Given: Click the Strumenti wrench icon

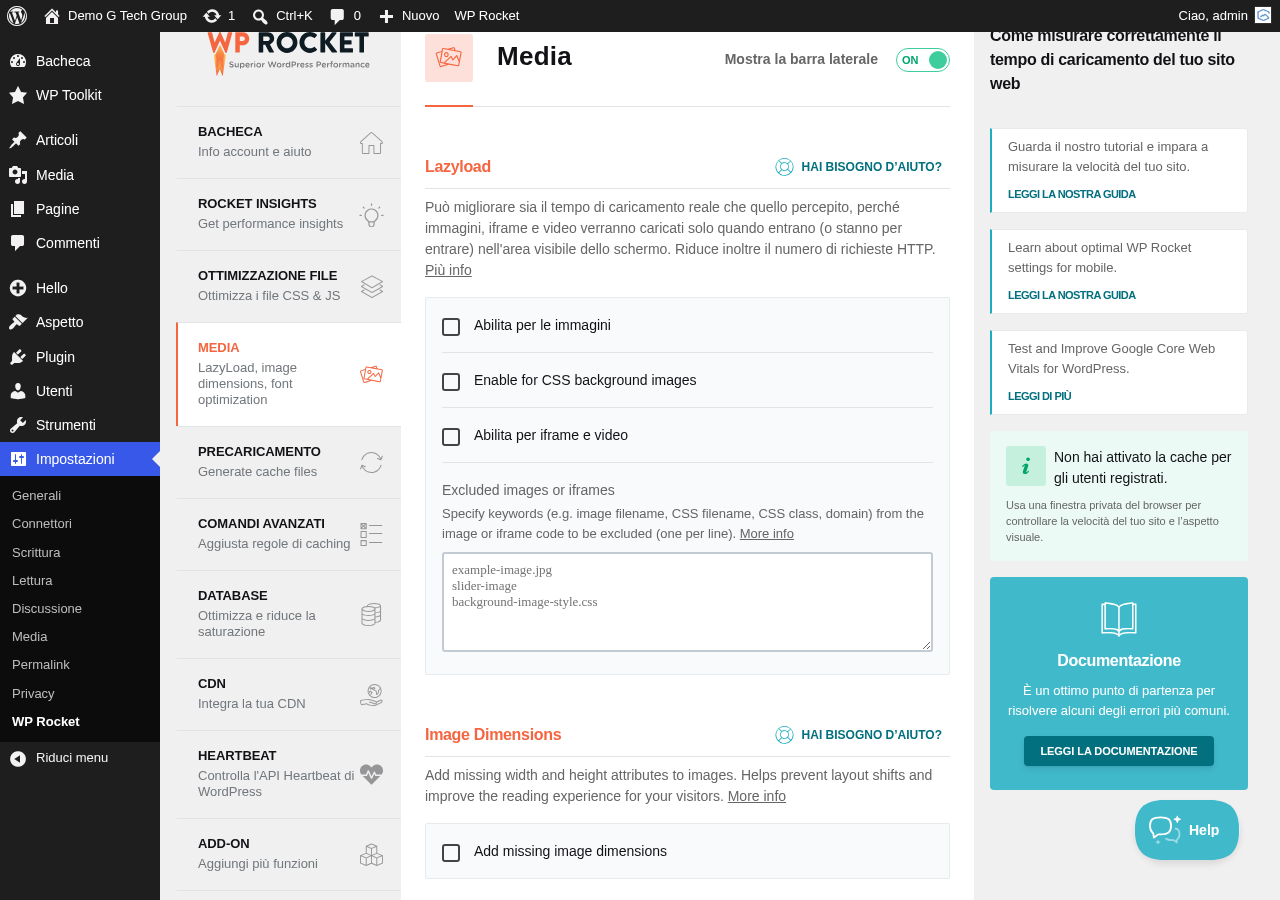Looking at the screenshot, I should 18,425.
